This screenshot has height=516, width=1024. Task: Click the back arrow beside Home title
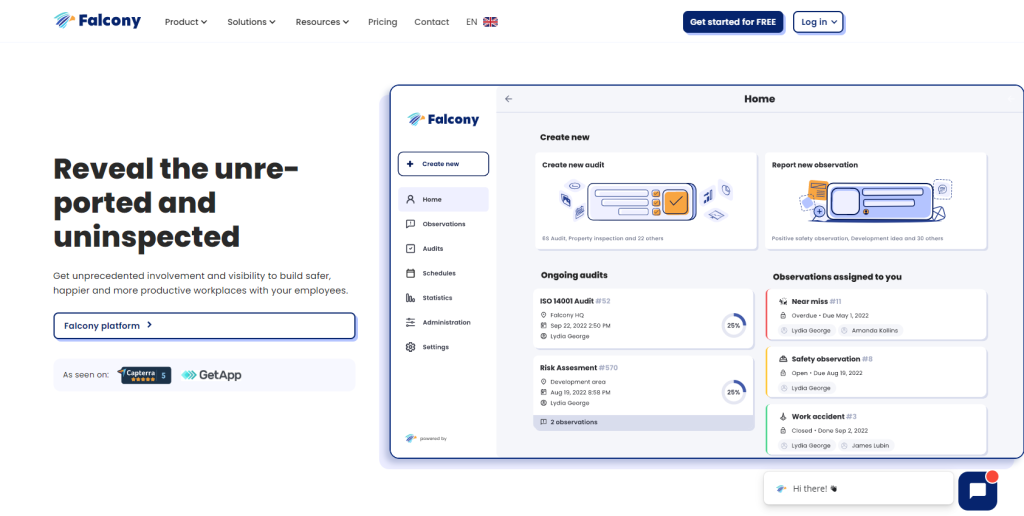coord(508,99)
